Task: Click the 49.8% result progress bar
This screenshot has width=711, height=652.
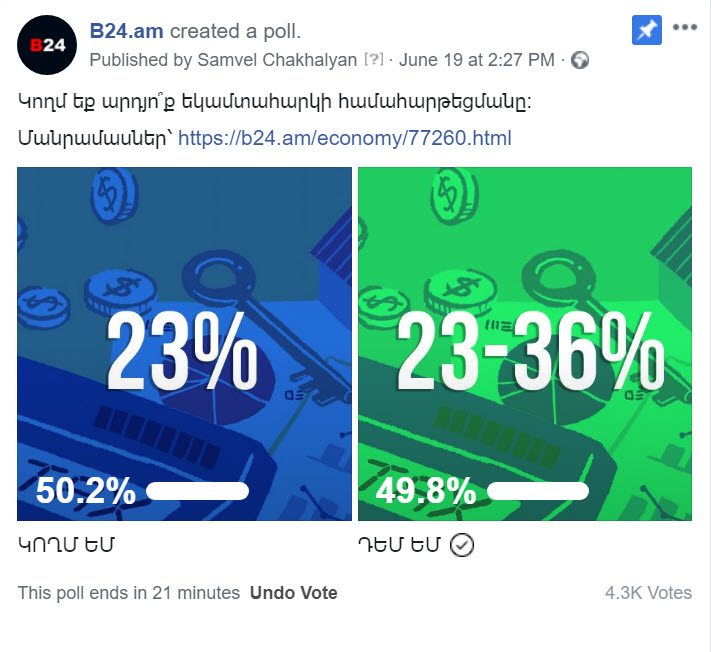Action: pos(538,491)
